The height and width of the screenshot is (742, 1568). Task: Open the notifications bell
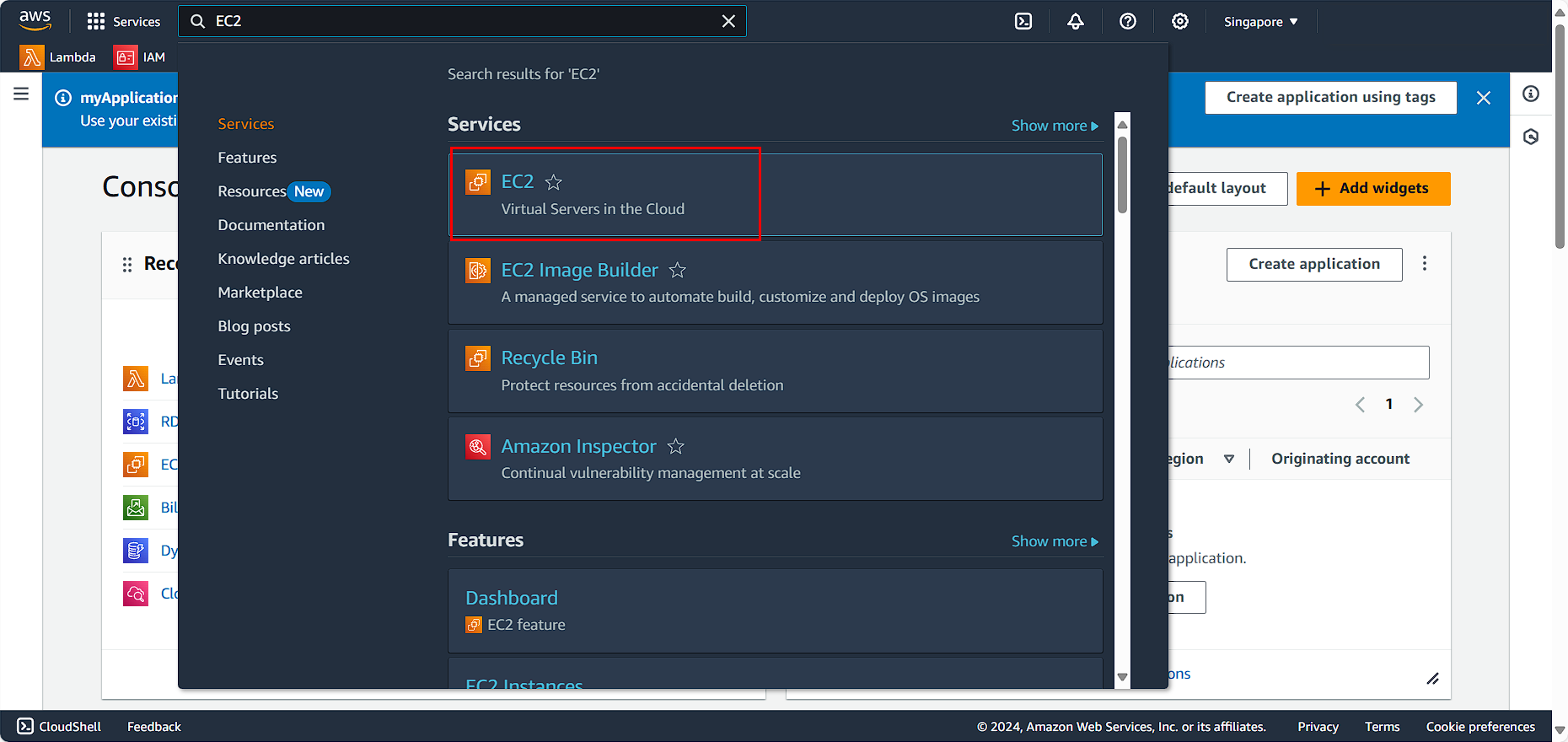(1076, 21)
